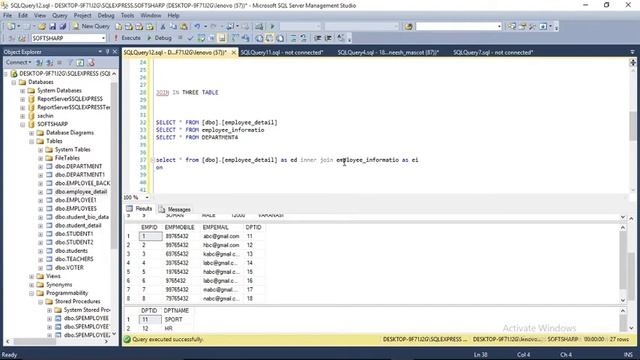The width and height of the screenshot is (640, 360).
Task: Expand the System Databases node
Action: 23,91
